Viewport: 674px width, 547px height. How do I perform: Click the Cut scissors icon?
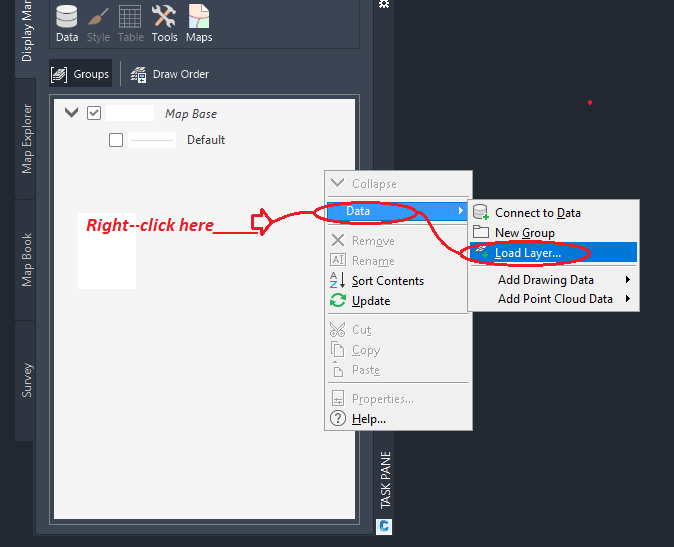(x=337, y=330)
